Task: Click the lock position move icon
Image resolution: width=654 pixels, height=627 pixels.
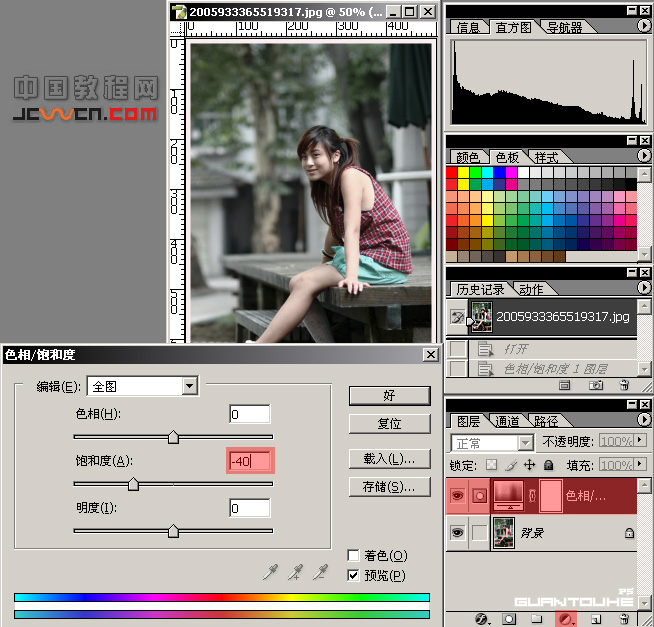Action: pyautogui.click(x=529, y=465)
